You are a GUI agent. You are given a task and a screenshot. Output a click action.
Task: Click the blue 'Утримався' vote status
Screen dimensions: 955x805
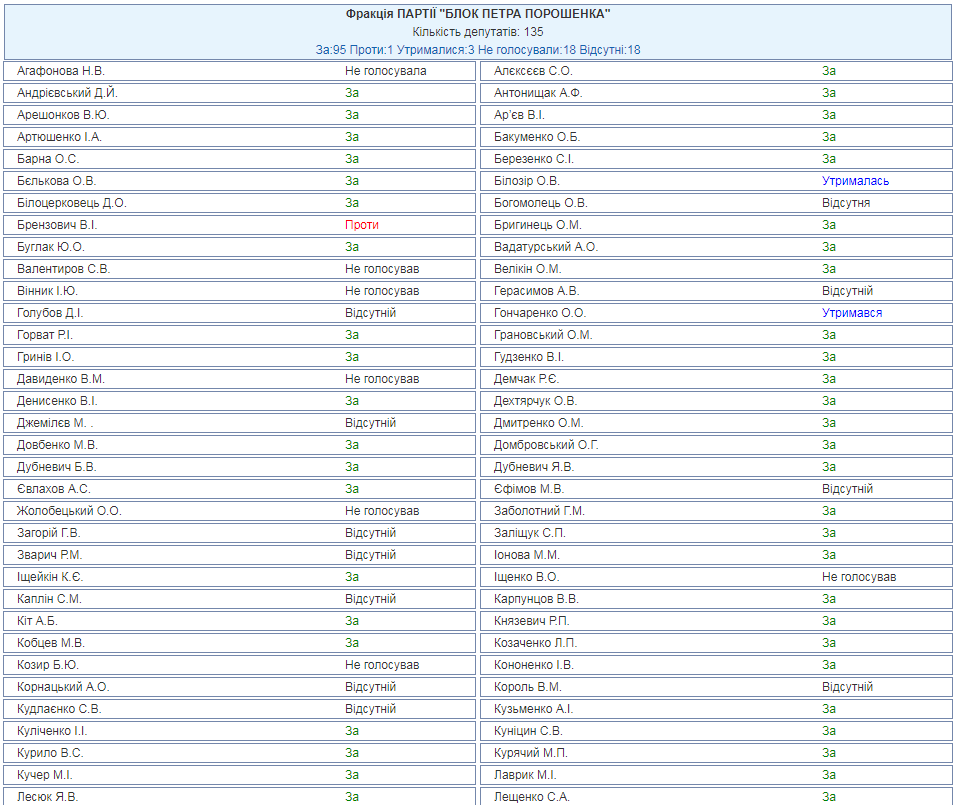pos(852,313)
